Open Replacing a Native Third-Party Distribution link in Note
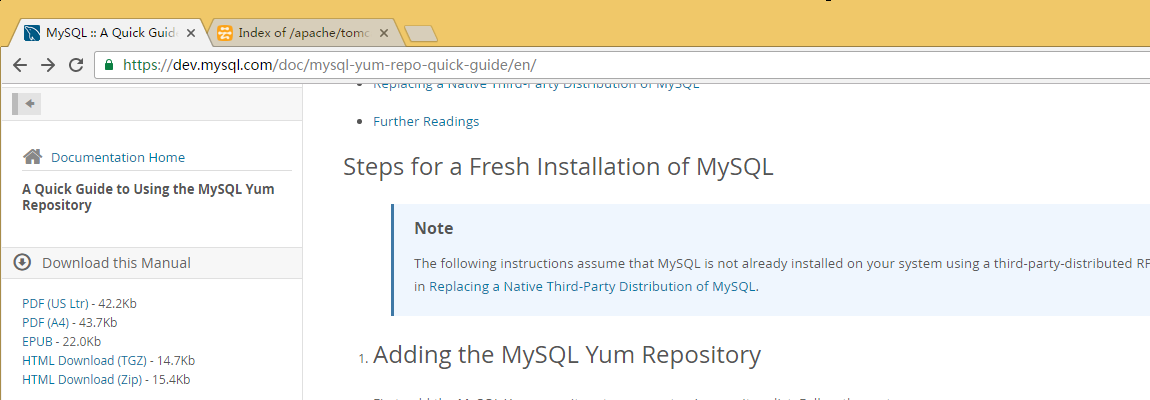 coord(592,286)
